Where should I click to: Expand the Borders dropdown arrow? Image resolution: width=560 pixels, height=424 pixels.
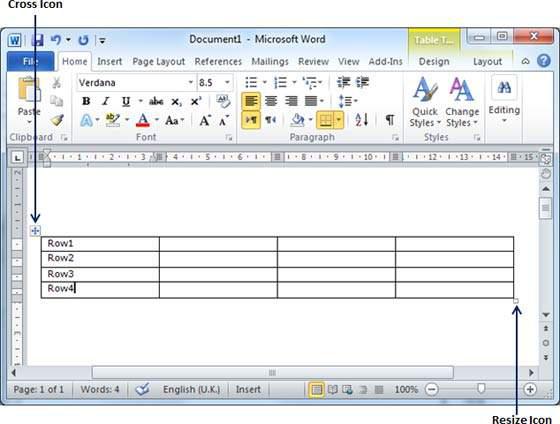(x=339, y=120)
